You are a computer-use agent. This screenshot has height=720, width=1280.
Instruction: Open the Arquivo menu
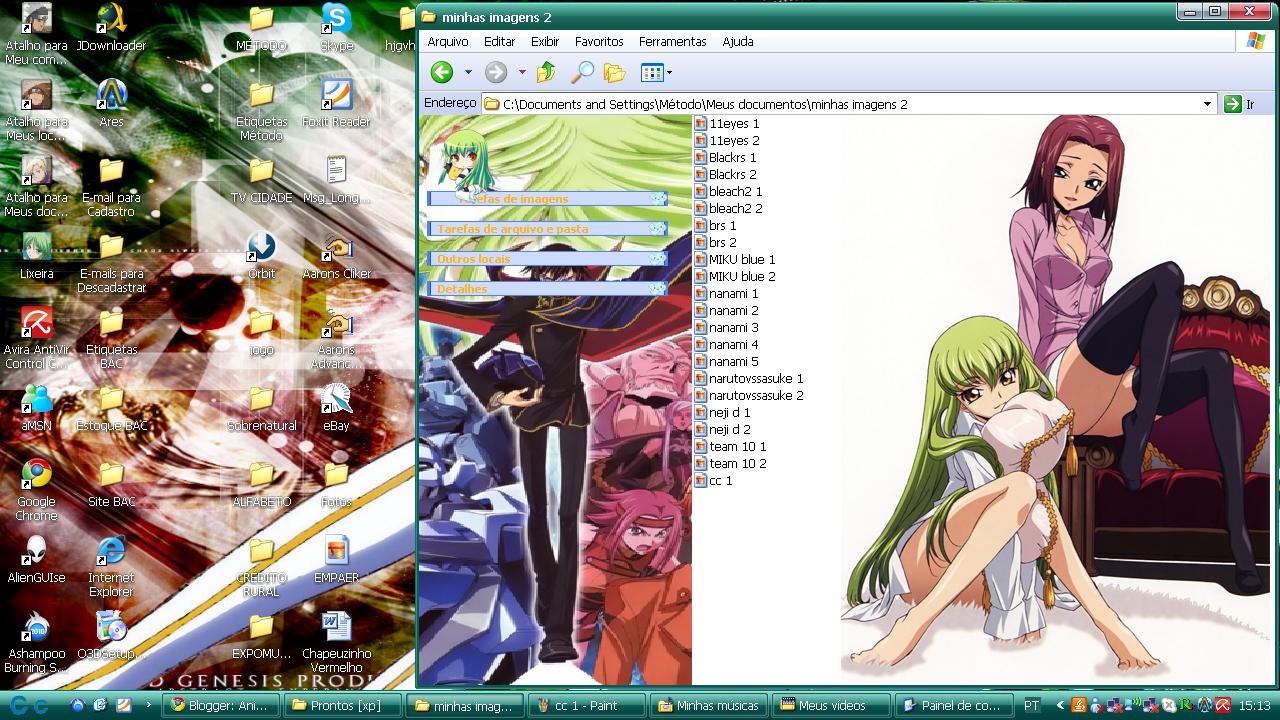point(448,42)
